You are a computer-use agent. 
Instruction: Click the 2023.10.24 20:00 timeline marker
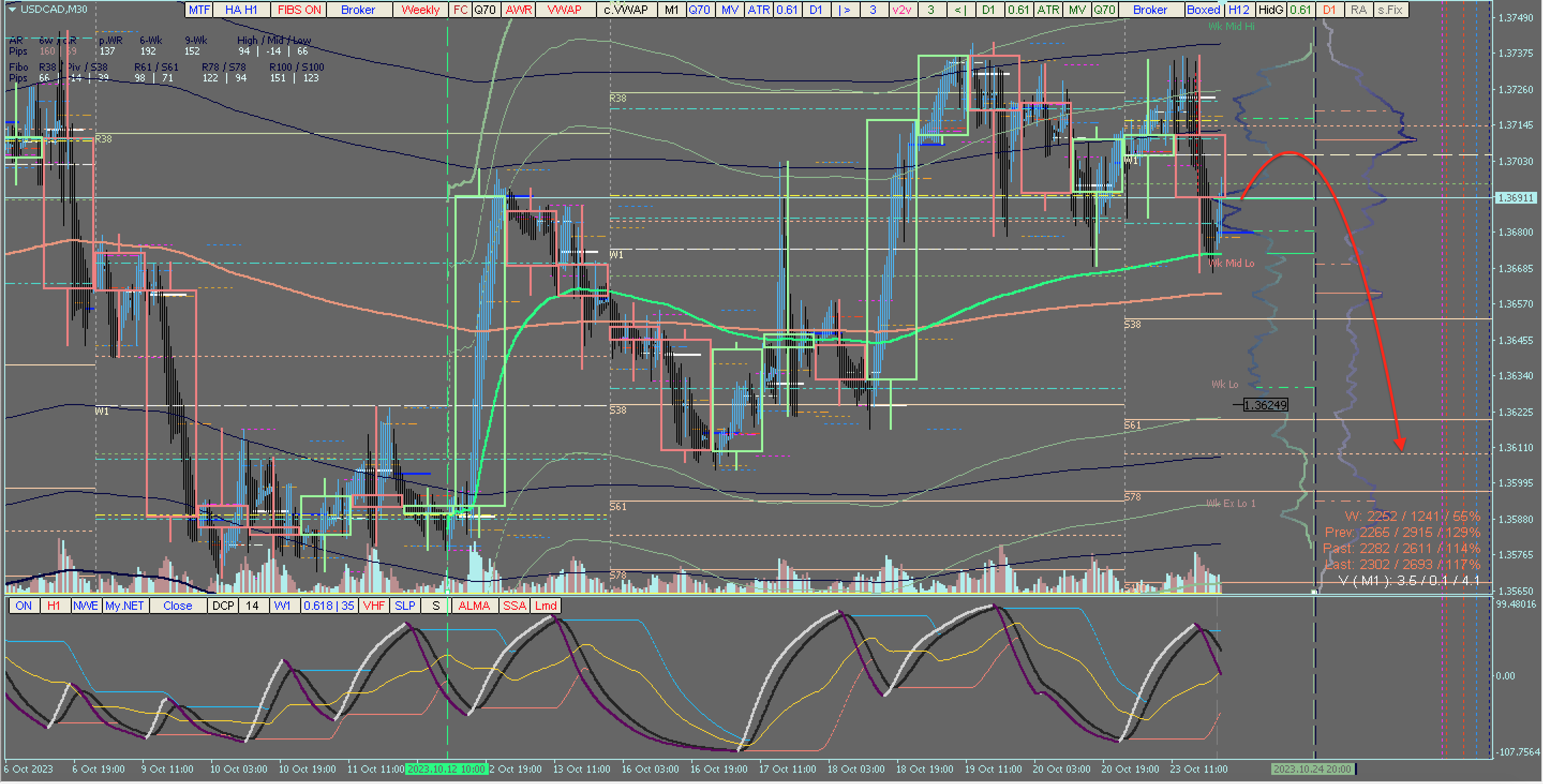tap(1312, 770)
